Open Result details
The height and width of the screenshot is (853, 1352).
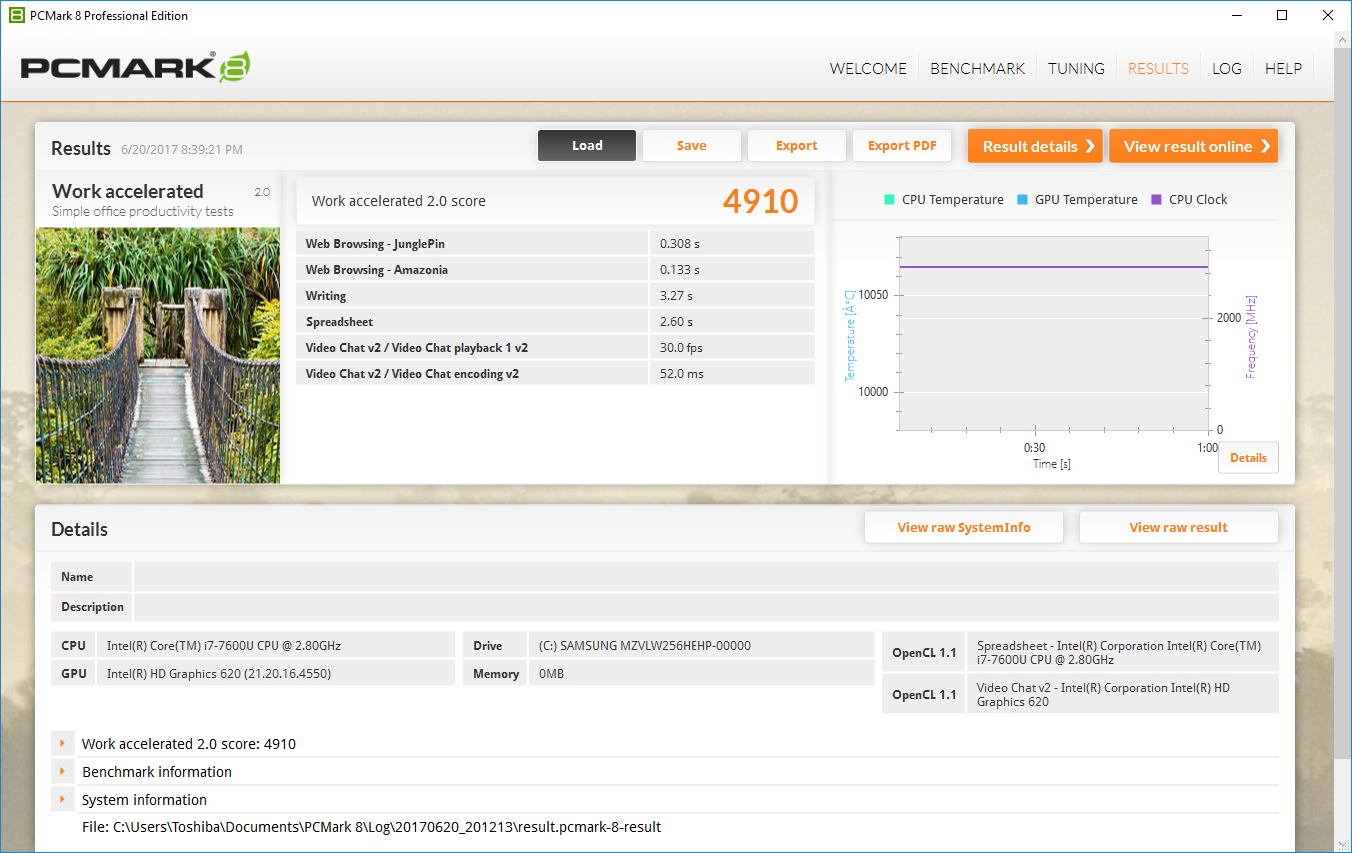[x=1035, y=146]
